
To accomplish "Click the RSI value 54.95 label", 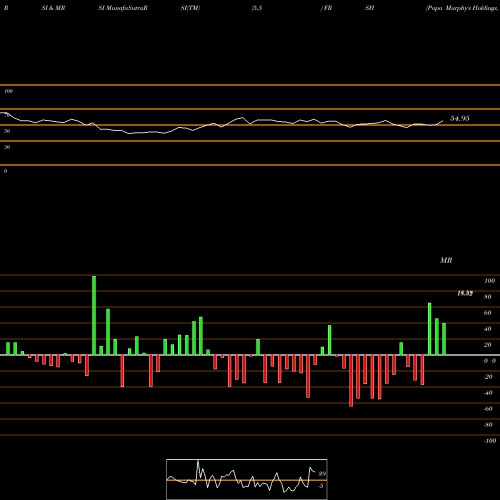I will click(460, 118).
